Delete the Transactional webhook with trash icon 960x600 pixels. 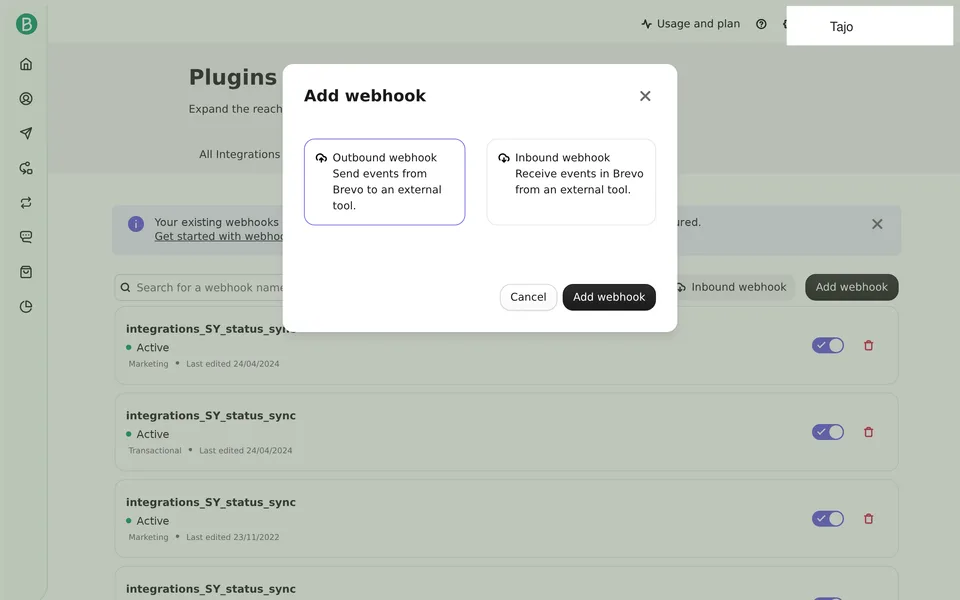(868, 432)
